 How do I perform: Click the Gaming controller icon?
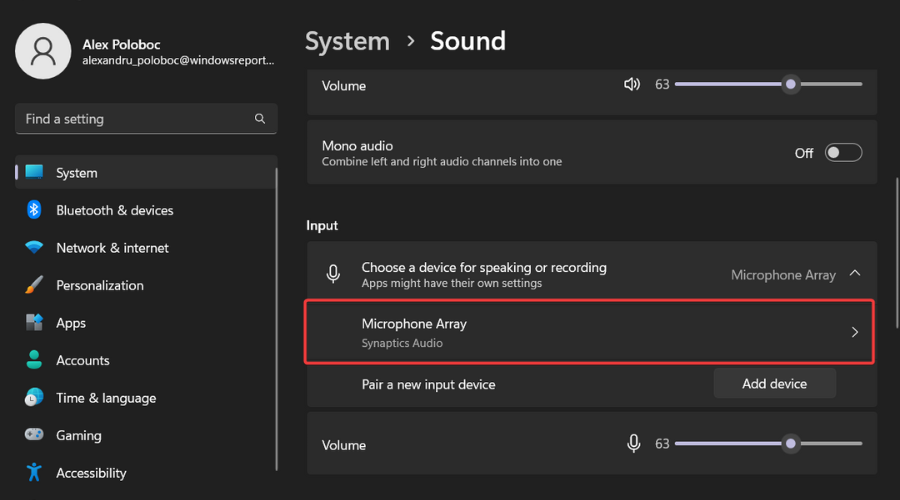coord(34,435)
